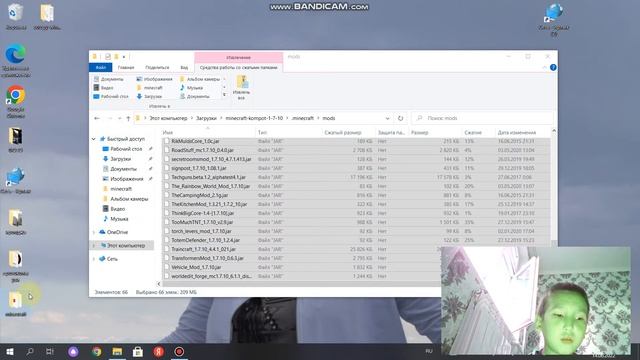The height and width of the screenshot is (360, 640).
Task: Click .minecraft in breadcrumb path
Action: 303,118
